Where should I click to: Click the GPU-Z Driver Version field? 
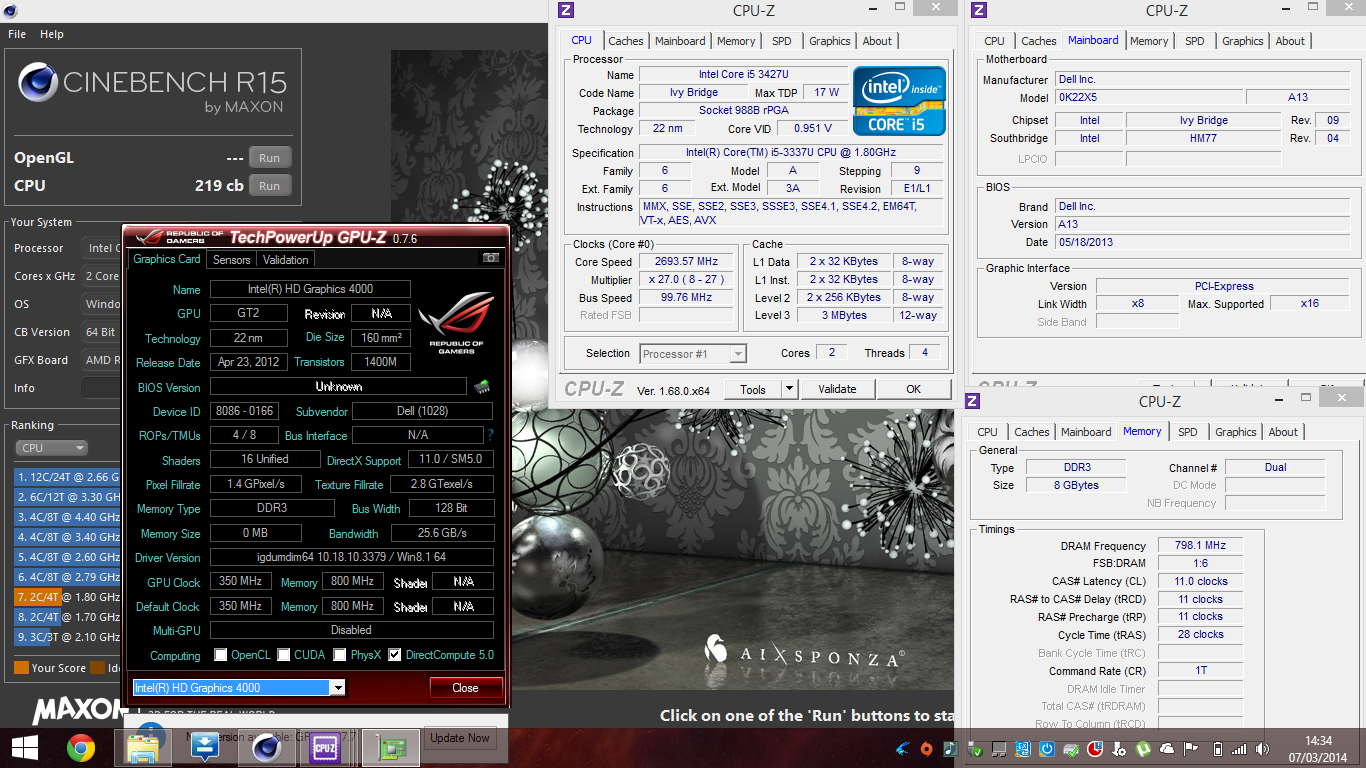coord(351,557)
